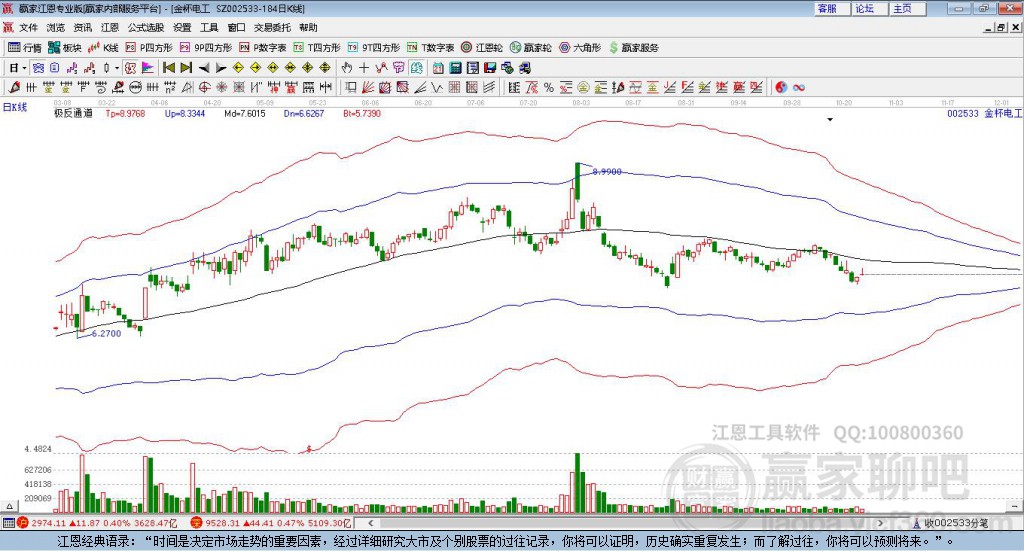Click the 主页 homepage button
The height and width of the screenshot is (551, 1024).
(908, 8)
